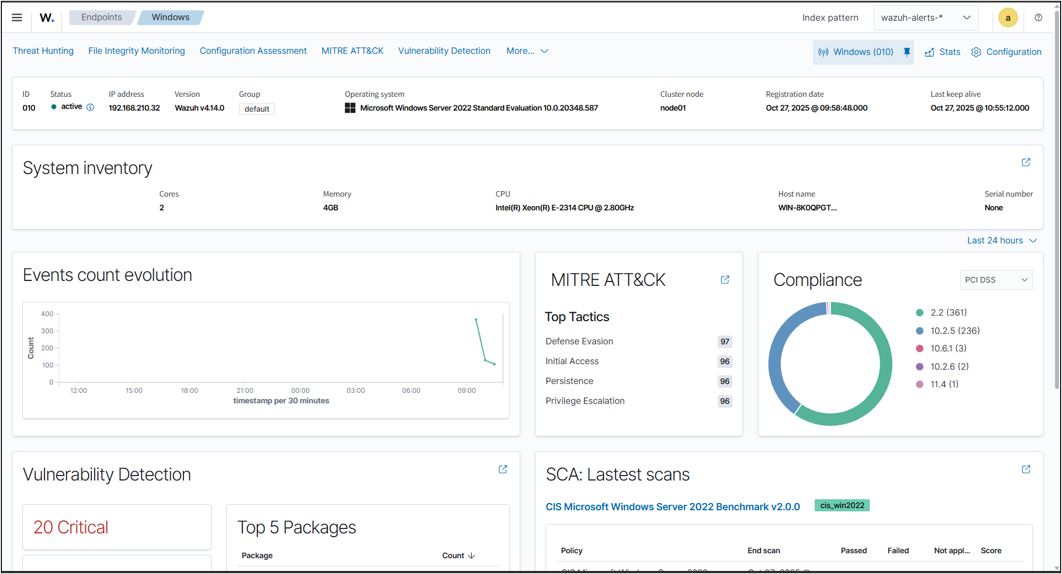Click the blue 10.2.5 (236) legend swatch
Screen dimensions: 1062x574
(920, 331)
